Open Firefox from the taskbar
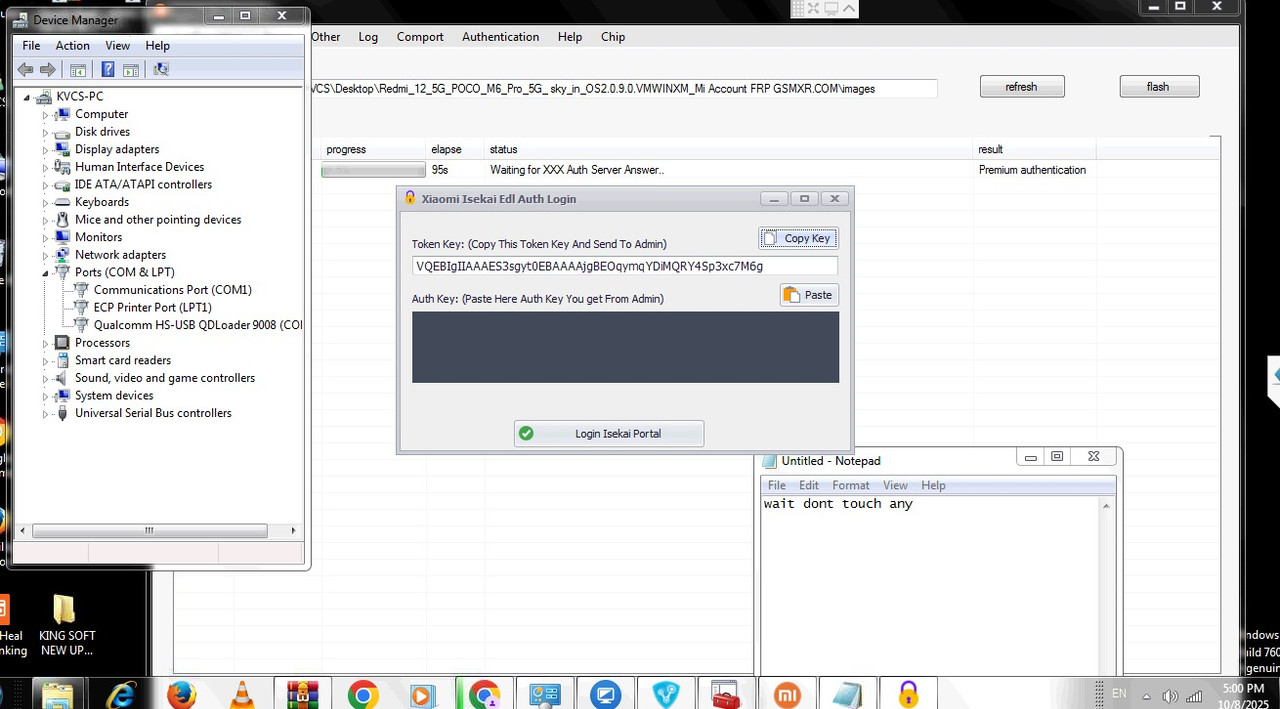 click(x=181, y=694)
